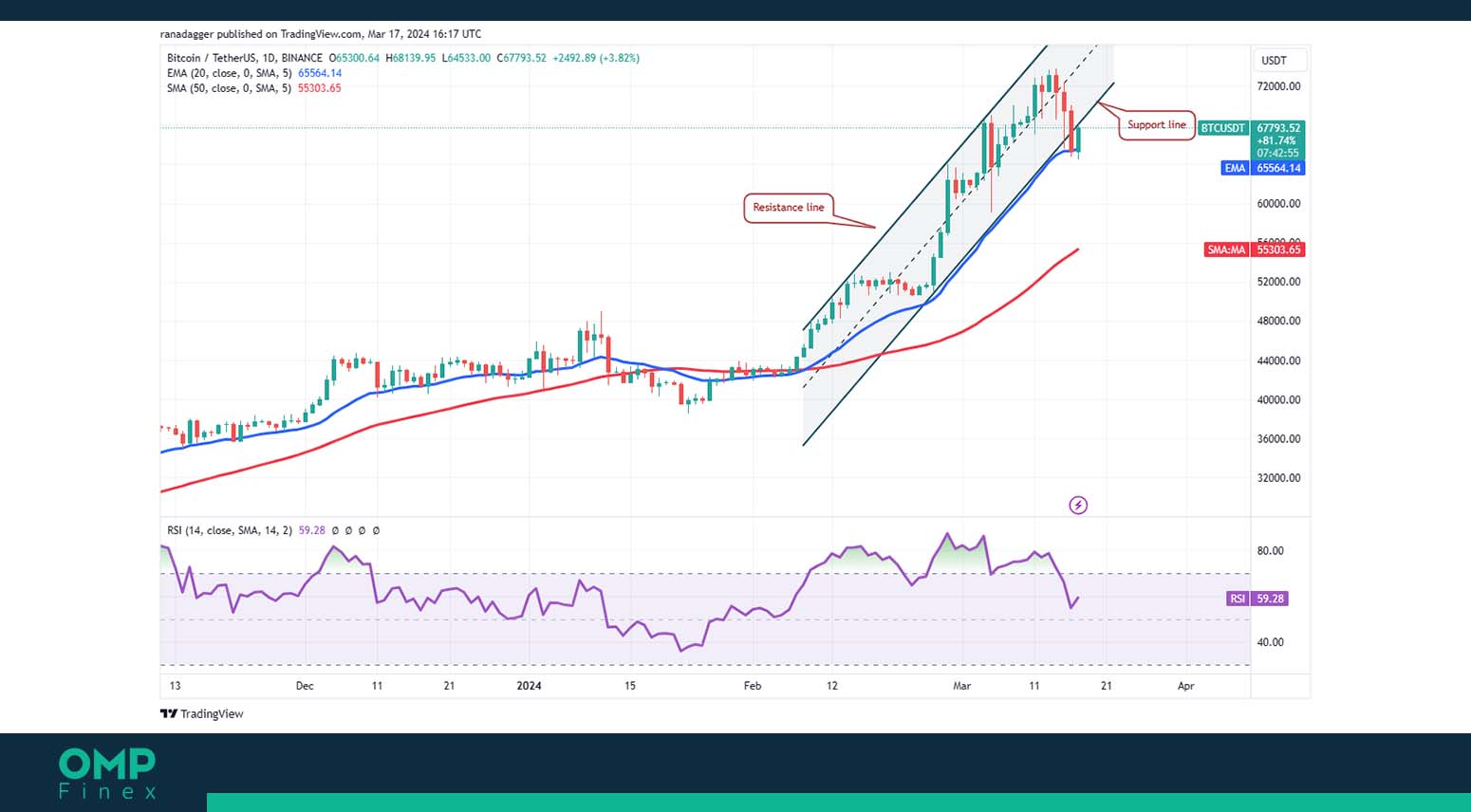Click the 40.00 RSI axis label
This screenshot has width=1471, height=812.
pos(1270,642)
